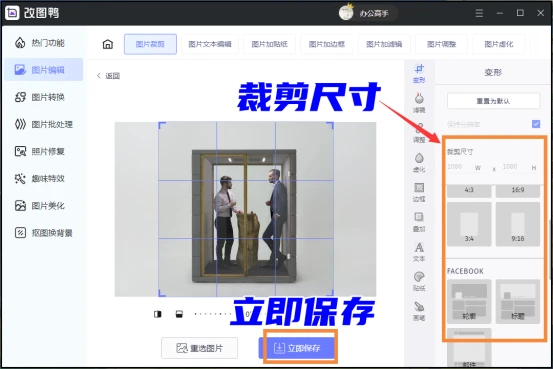This screenshot has width=553, height=369.
Task: Click the bottom-right crop corner handle
Action: click(330, 292)
